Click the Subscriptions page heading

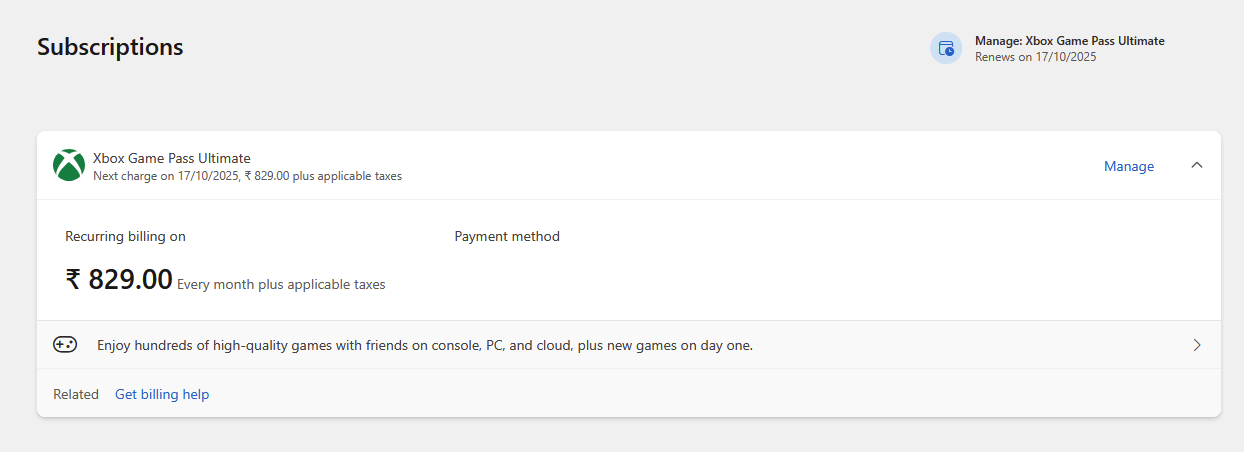click(x=110, y=47)
